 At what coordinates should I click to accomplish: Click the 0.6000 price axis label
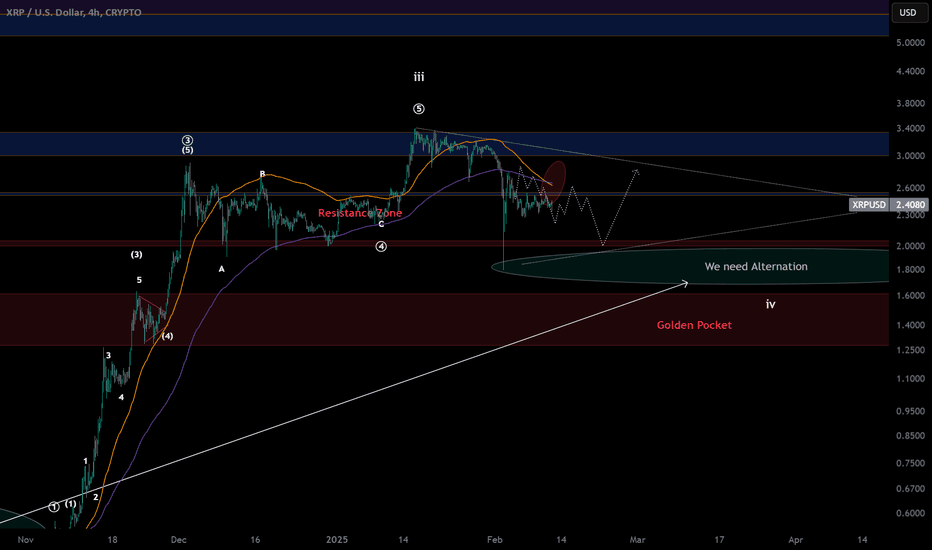pyautogui.click(x=911, y=514)
